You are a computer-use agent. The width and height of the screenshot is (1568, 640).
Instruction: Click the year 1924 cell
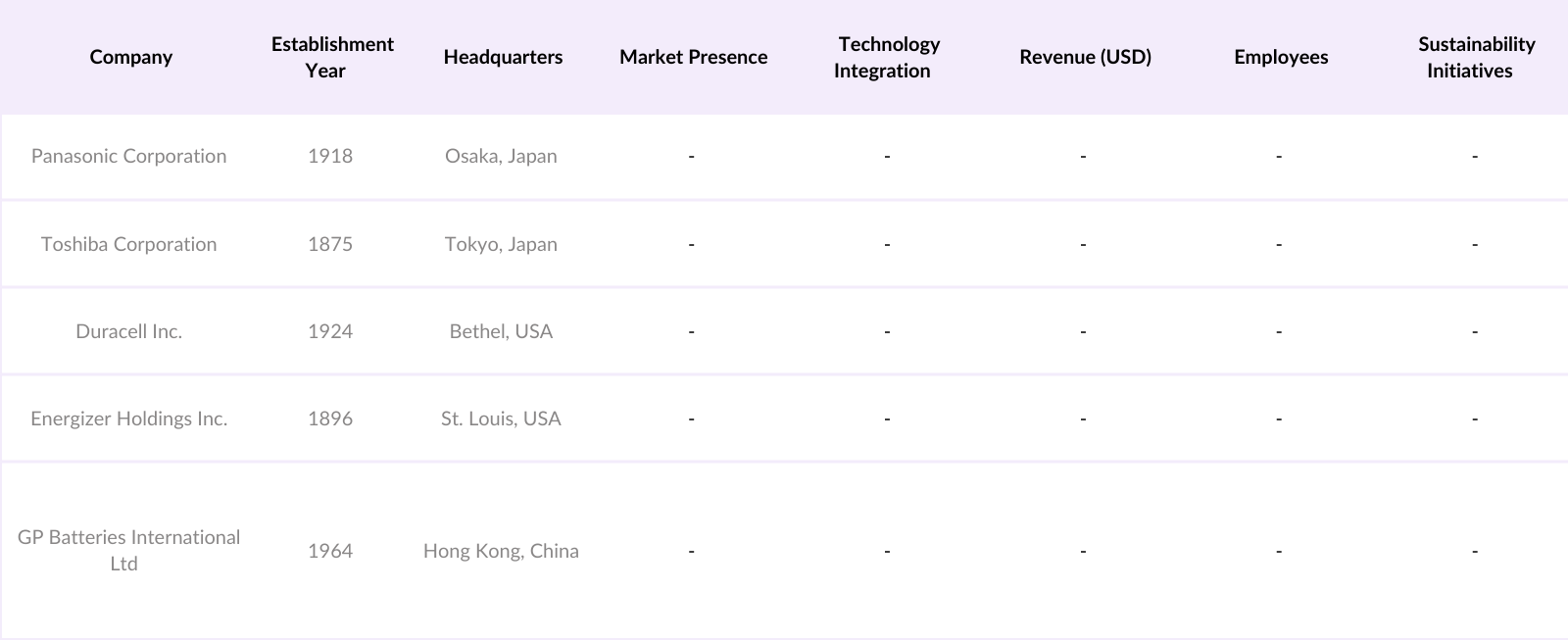[x=330, y=331]
